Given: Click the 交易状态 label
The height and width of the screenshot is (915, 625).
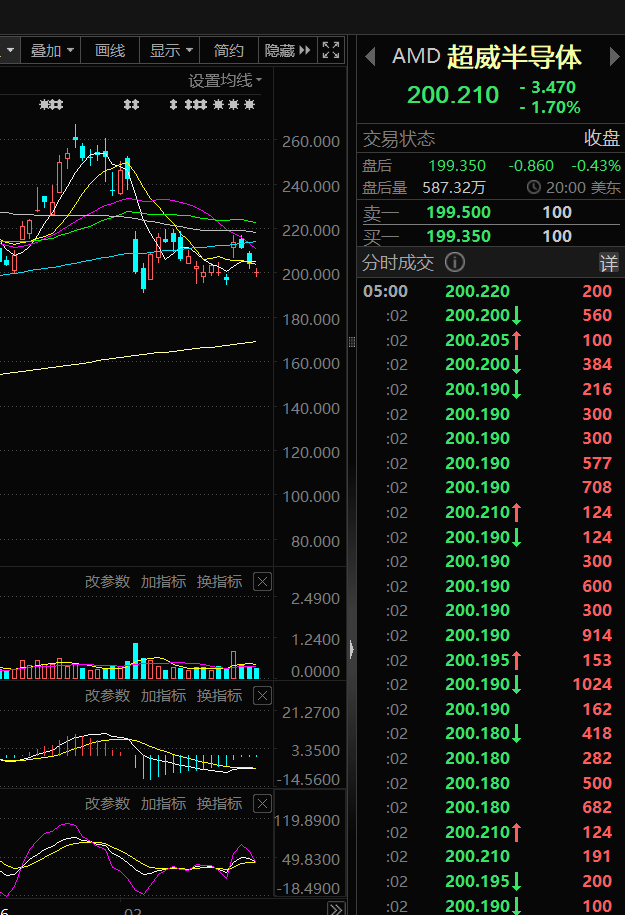Looking at the screenshot, I should pos(399,138).
